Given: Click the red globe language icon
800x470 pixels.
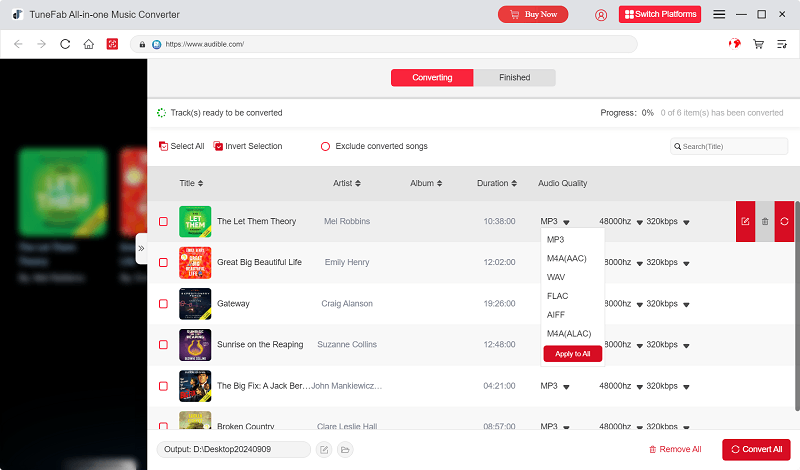Looking at the screenshot, I should click(735, 44).
